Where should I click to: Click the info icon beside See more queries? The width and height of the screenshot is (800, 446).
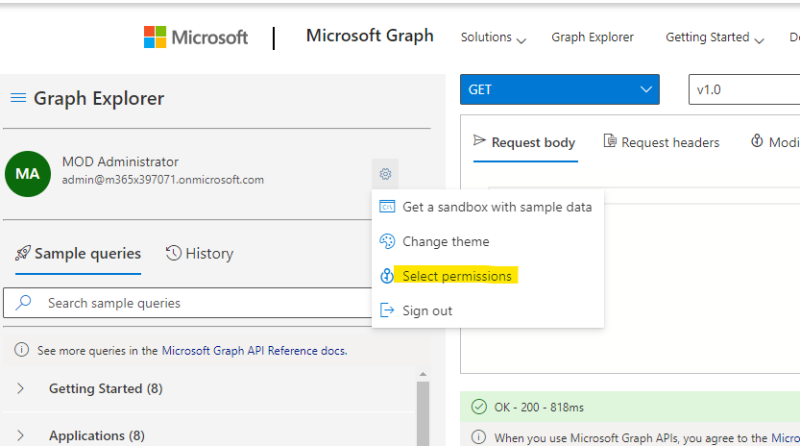click(x=21, y=350)
